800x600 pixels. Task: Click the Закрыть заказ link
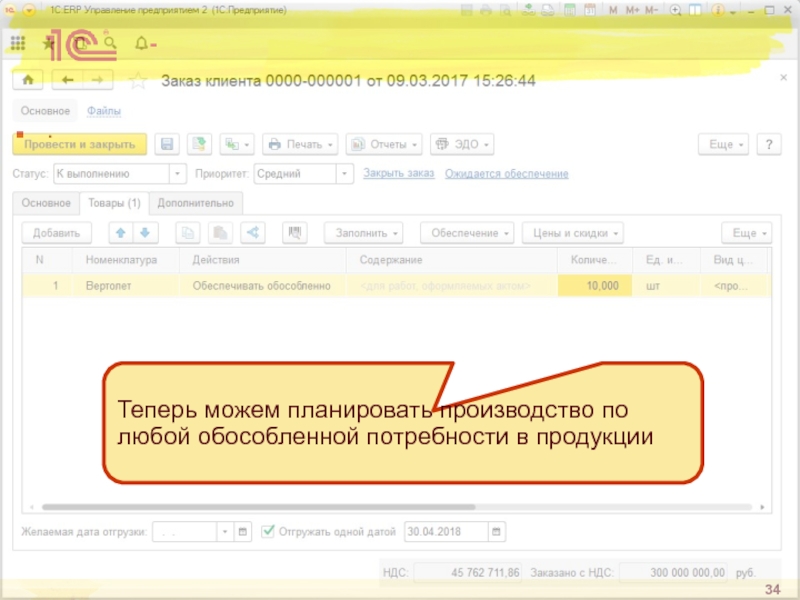click(x=398, y=174)
